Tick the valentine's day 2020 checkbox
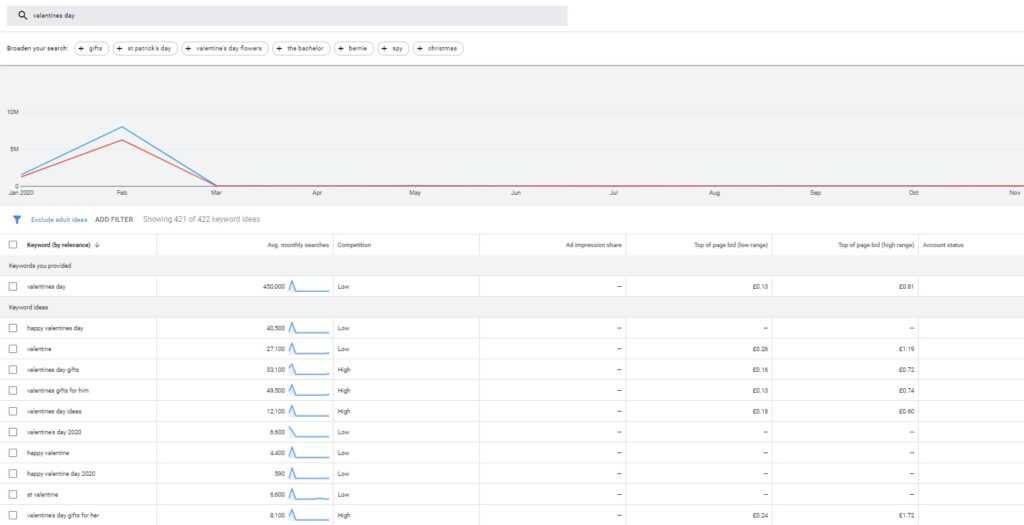The width and height of the screenshot is (1024, 525). click(13, 432)
